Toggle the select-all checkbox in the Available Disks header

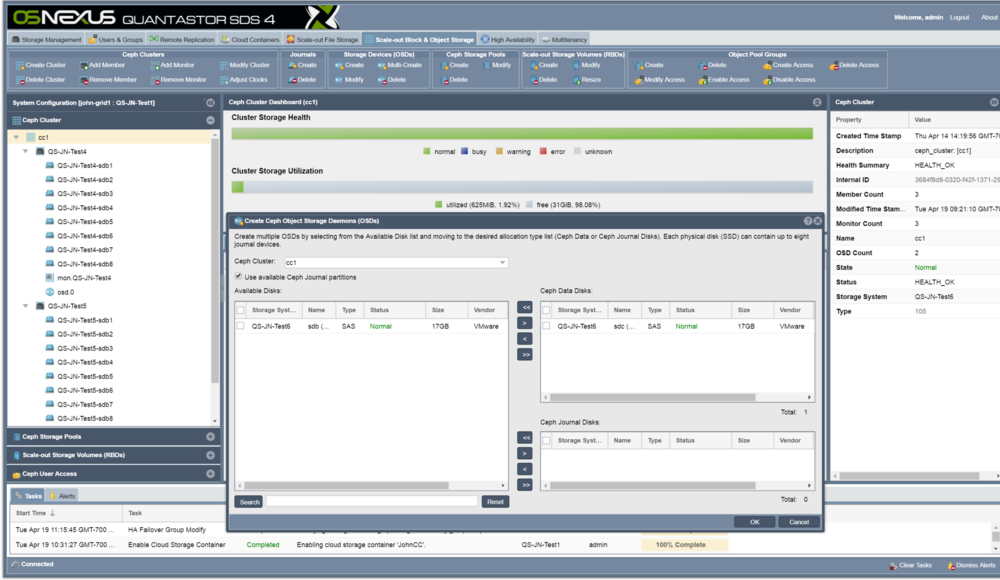240,310
